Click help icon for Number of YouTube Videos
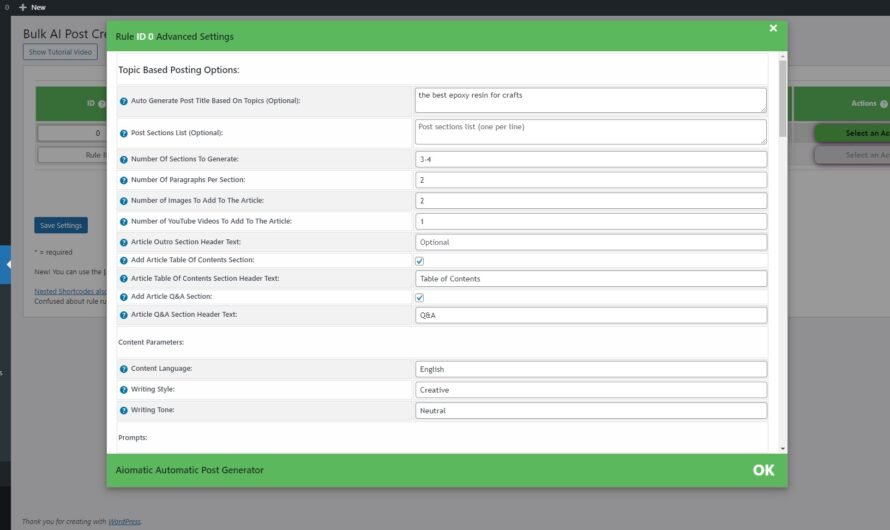This screenshot has height=530, width=890. click(123, 222)
